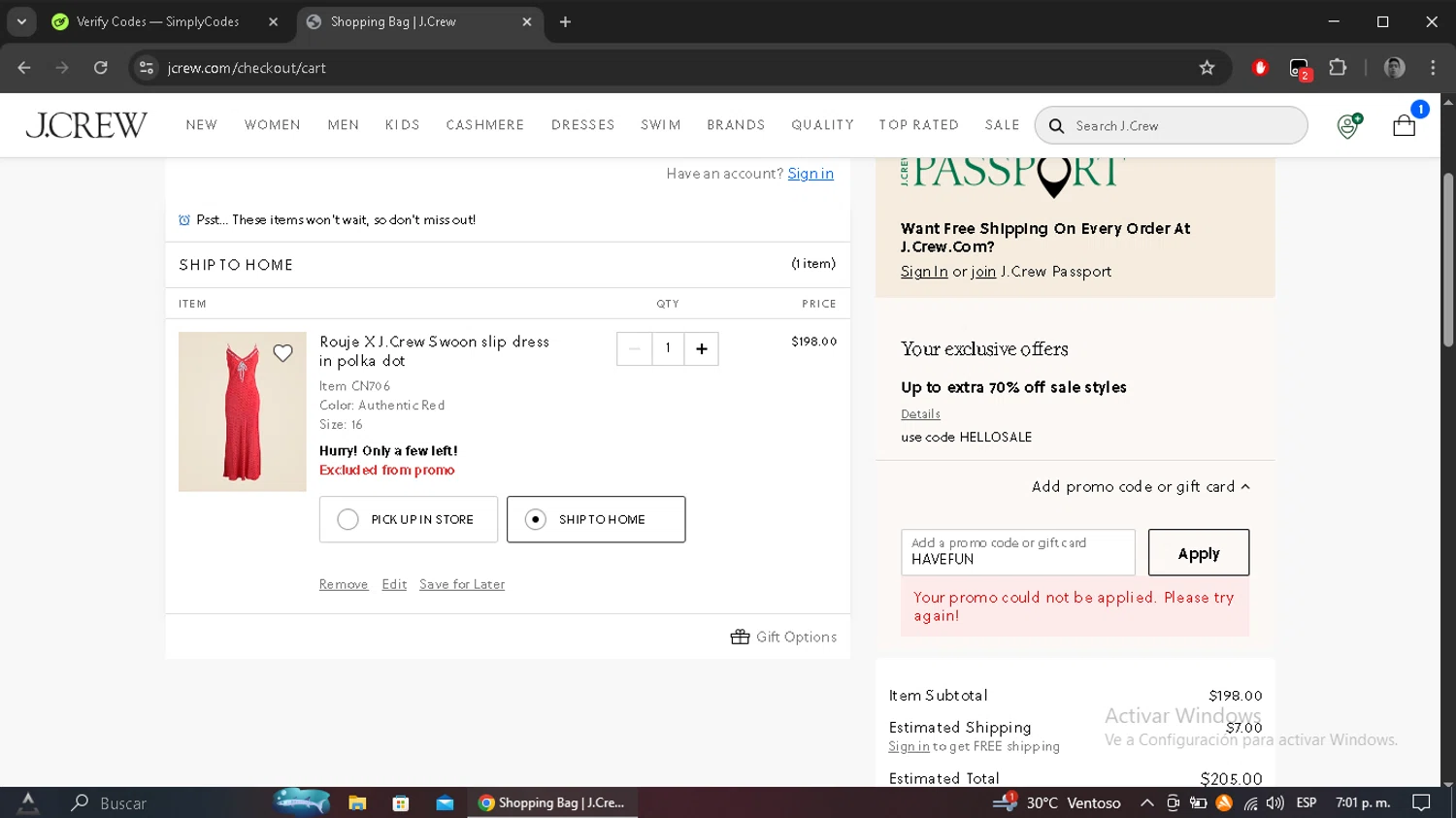Increase quantity with plus button
The height and width of the screenshot is (818, 1456).
point(701,348)
